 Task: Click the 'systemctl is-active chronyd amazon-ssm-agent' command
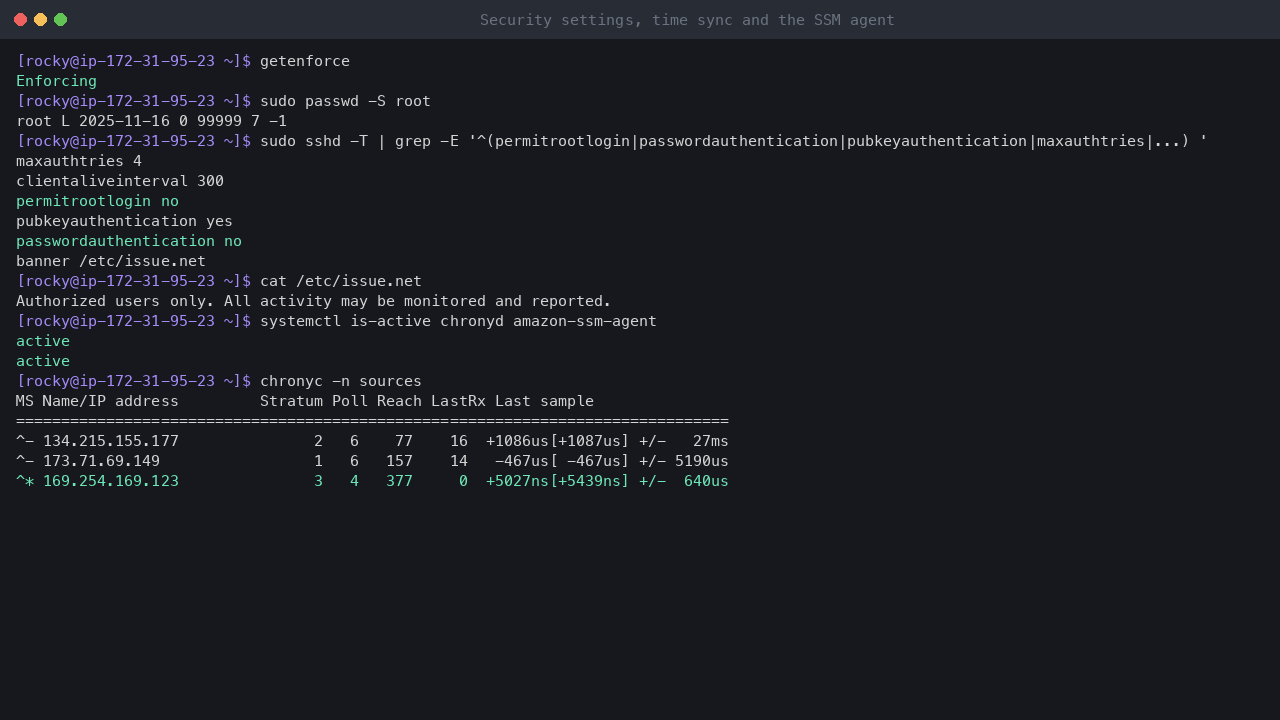click(458, 321)
